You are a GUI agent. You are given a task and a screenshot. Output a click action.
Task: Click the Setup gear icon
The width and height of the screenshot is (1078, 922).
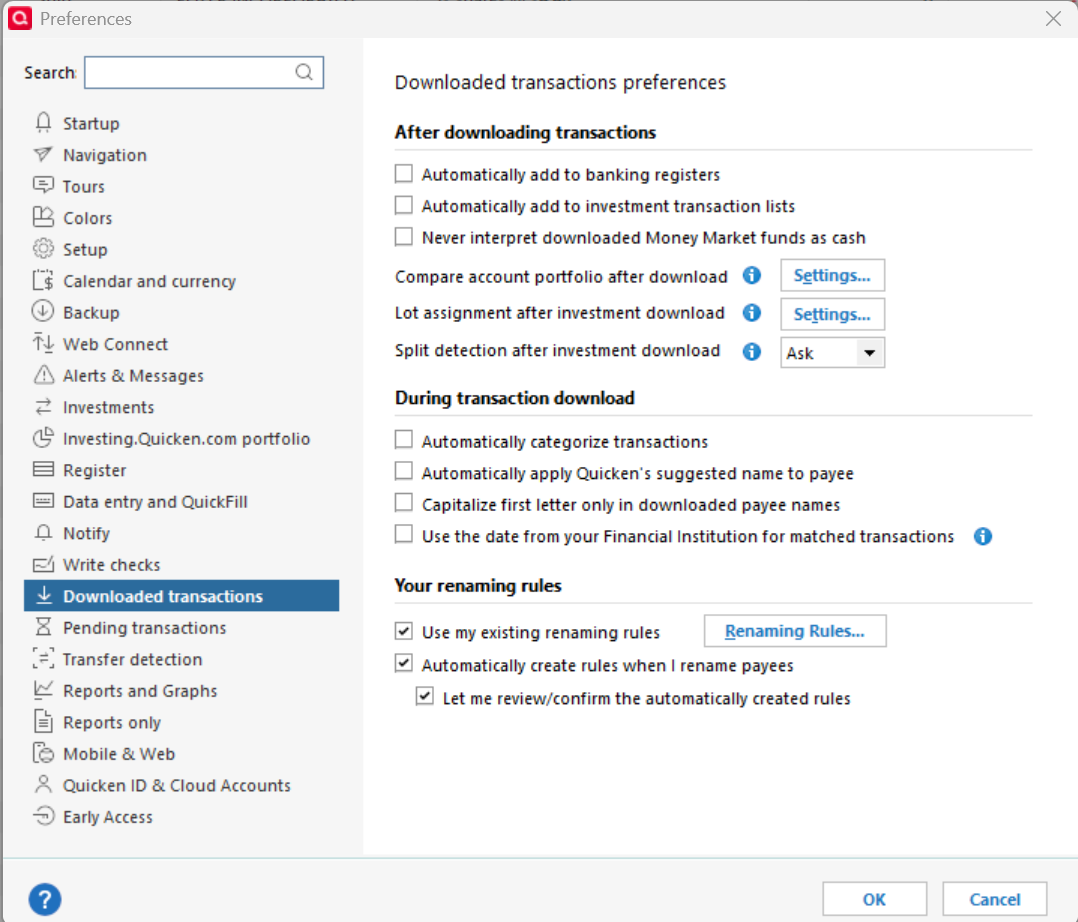coord(43,248)
